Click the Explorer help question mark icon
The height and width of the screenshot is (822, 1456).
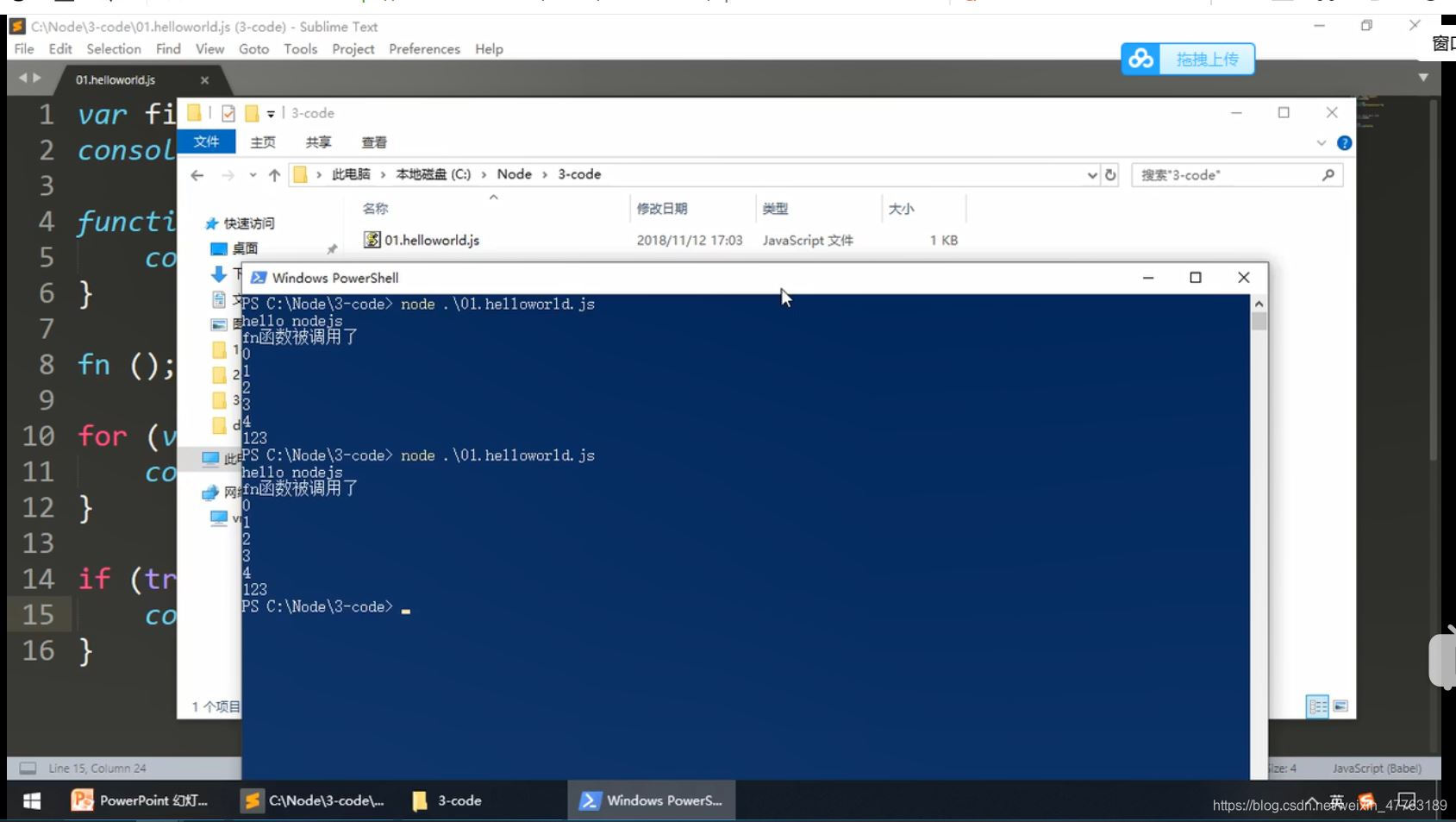coord(1343,143)
